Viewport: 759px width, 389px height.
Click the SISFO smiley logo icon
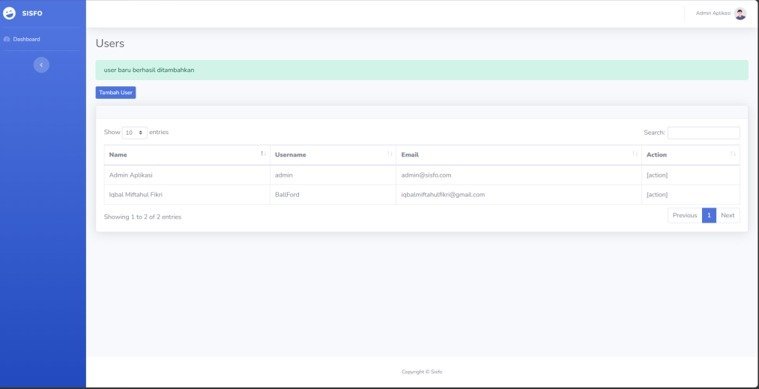pos(9,14)
